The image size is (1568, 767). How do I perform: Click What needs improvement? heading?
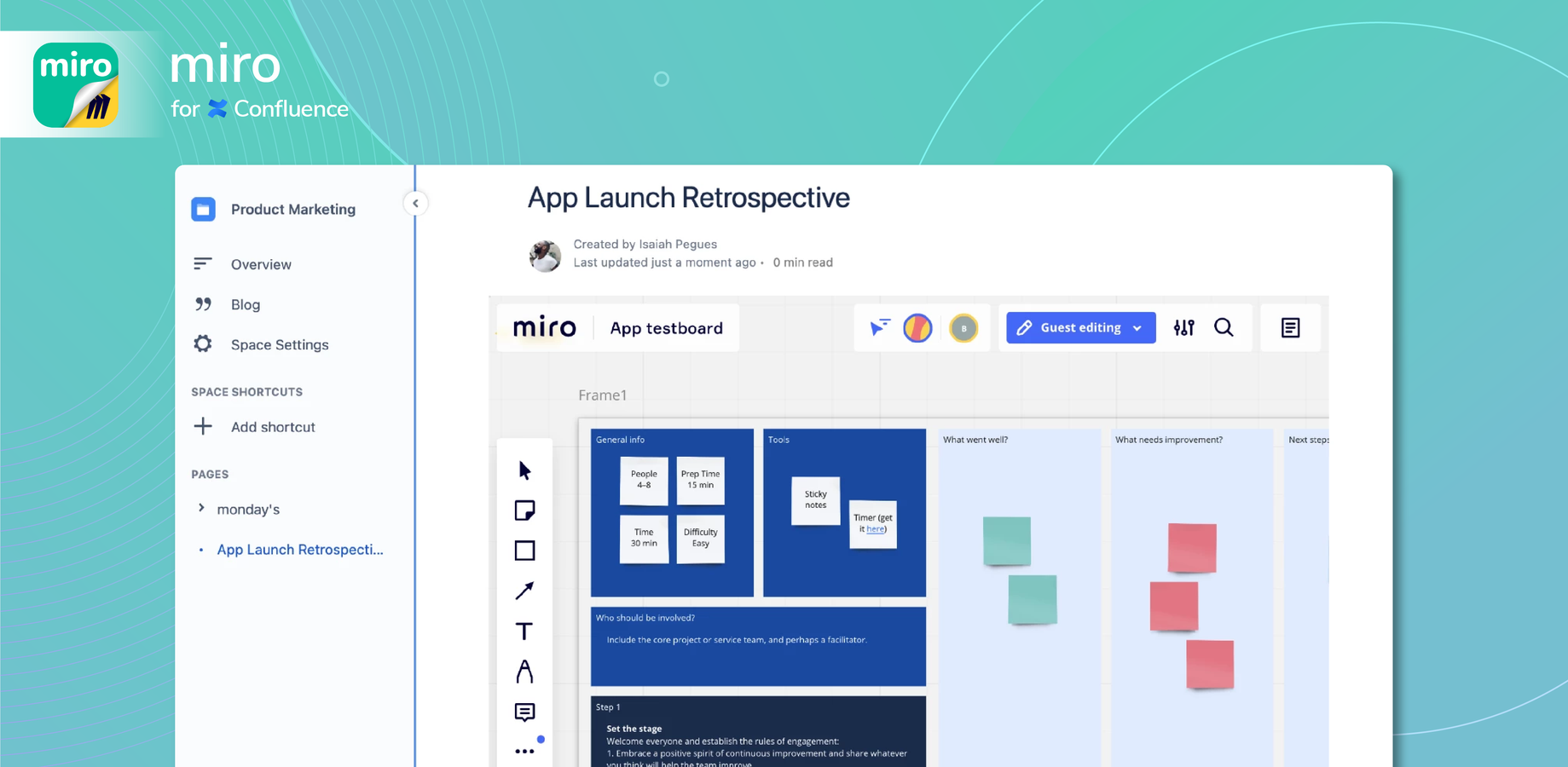[x=1169, y=440]
